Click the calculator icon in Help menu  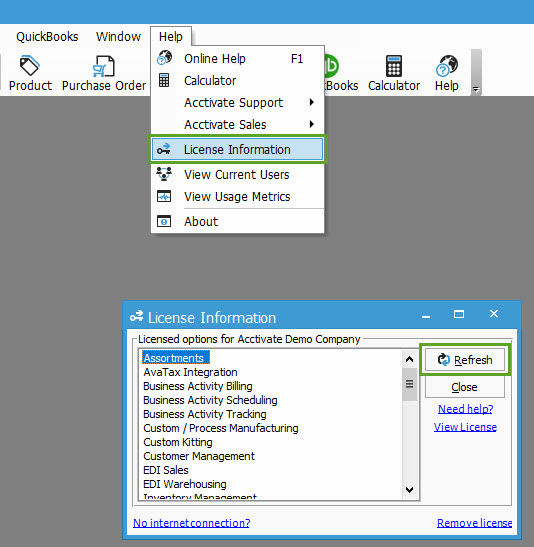[x=164, y=80]
